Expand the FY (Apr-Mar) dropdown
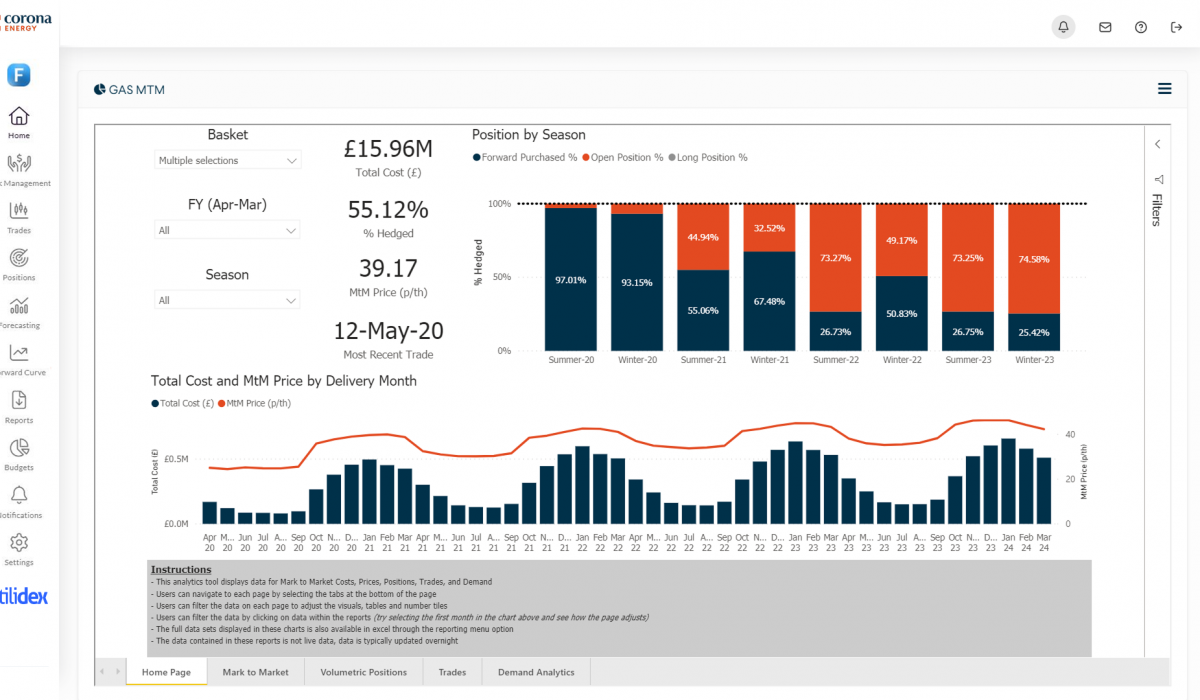1200x700 pixels. pos(228,230)
